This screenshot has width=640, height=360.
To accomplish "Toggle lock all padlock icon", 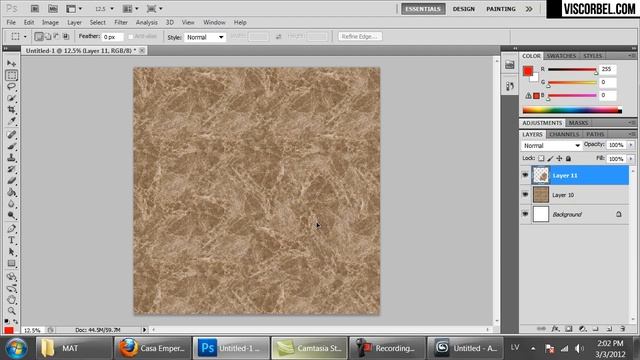I will tap(568, 158).
